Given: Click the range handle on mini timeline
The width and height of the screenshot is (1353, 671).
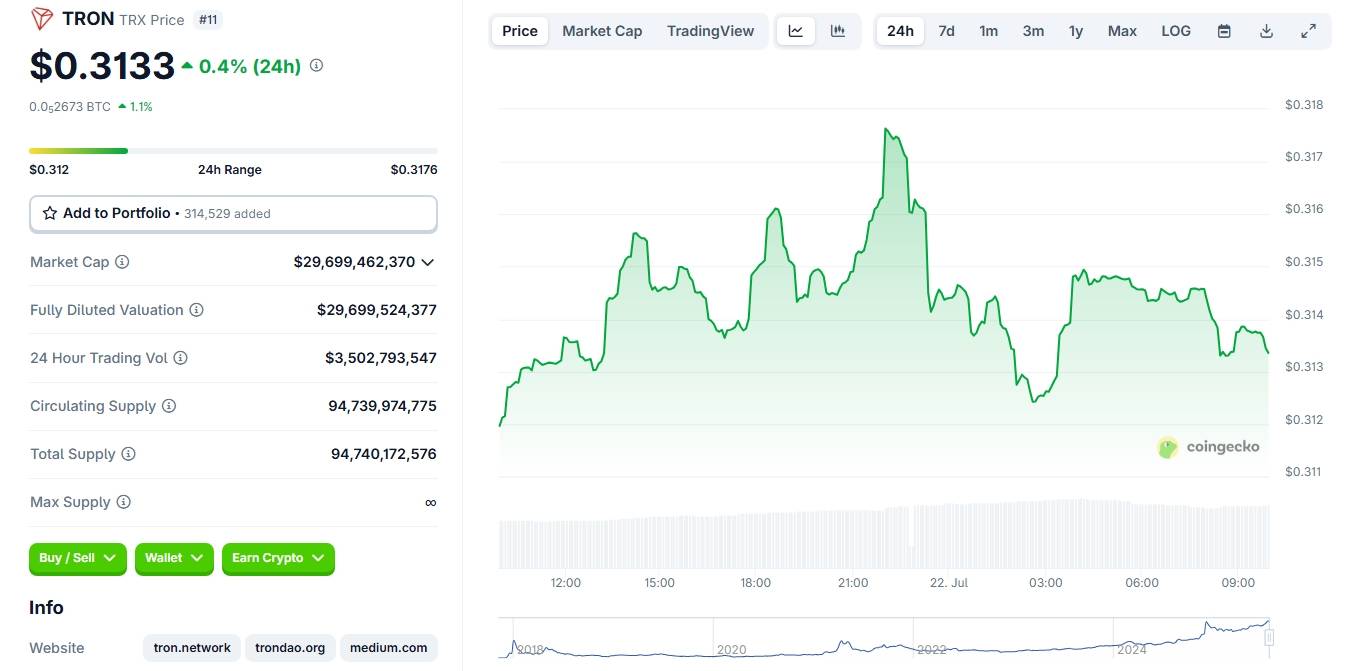Looking at the screenshot, I should click(x=1269, y=638).
